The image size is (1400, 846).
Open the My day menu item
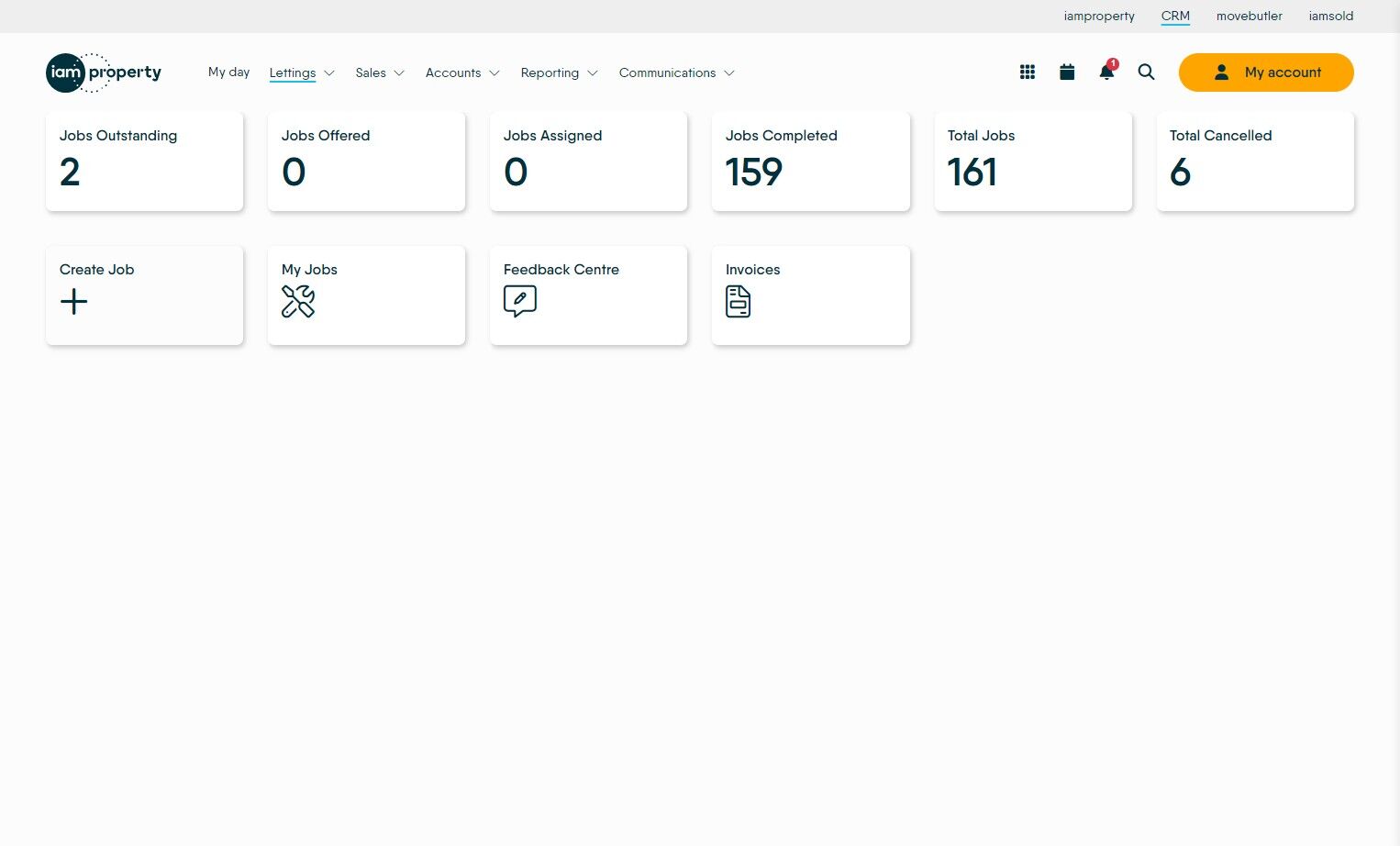pyautogui.click(x=228, y=72)
